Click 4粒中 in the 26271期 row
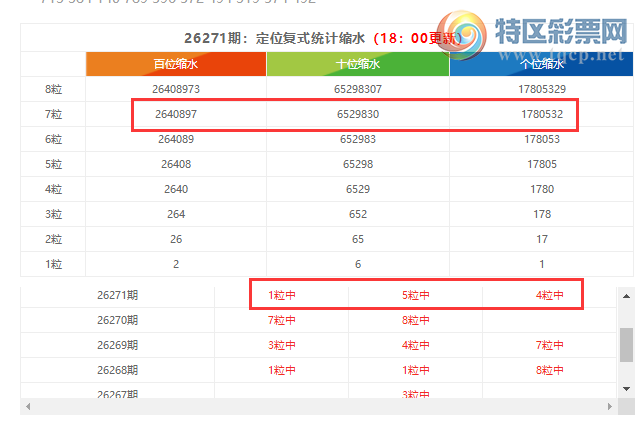The width and height of the screenshot is (637, 435). tap(549, 295)
